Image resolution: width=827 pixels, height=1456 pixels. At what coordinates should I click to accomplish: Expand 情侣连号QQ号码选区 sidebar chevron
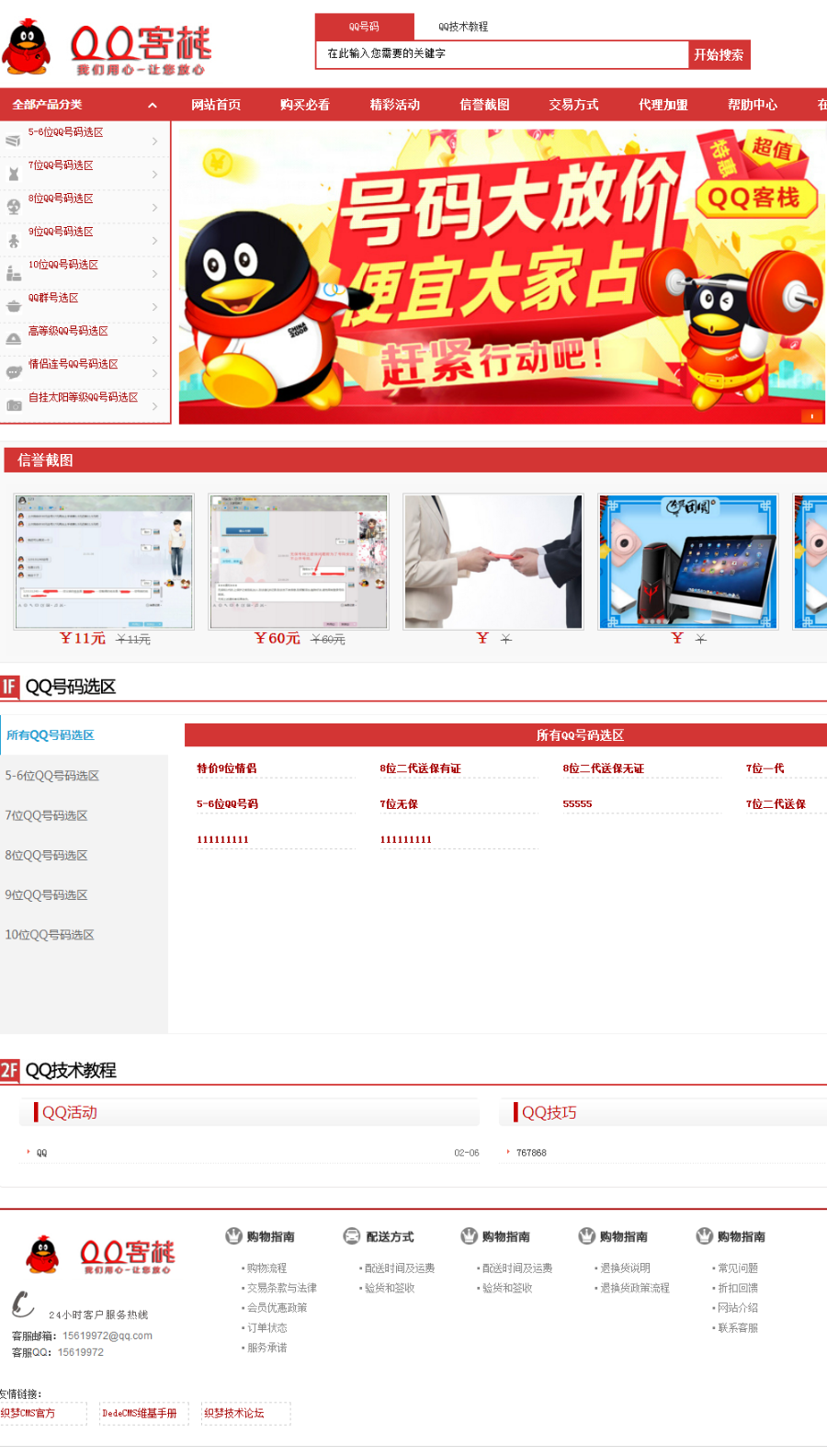click(154, 372)
